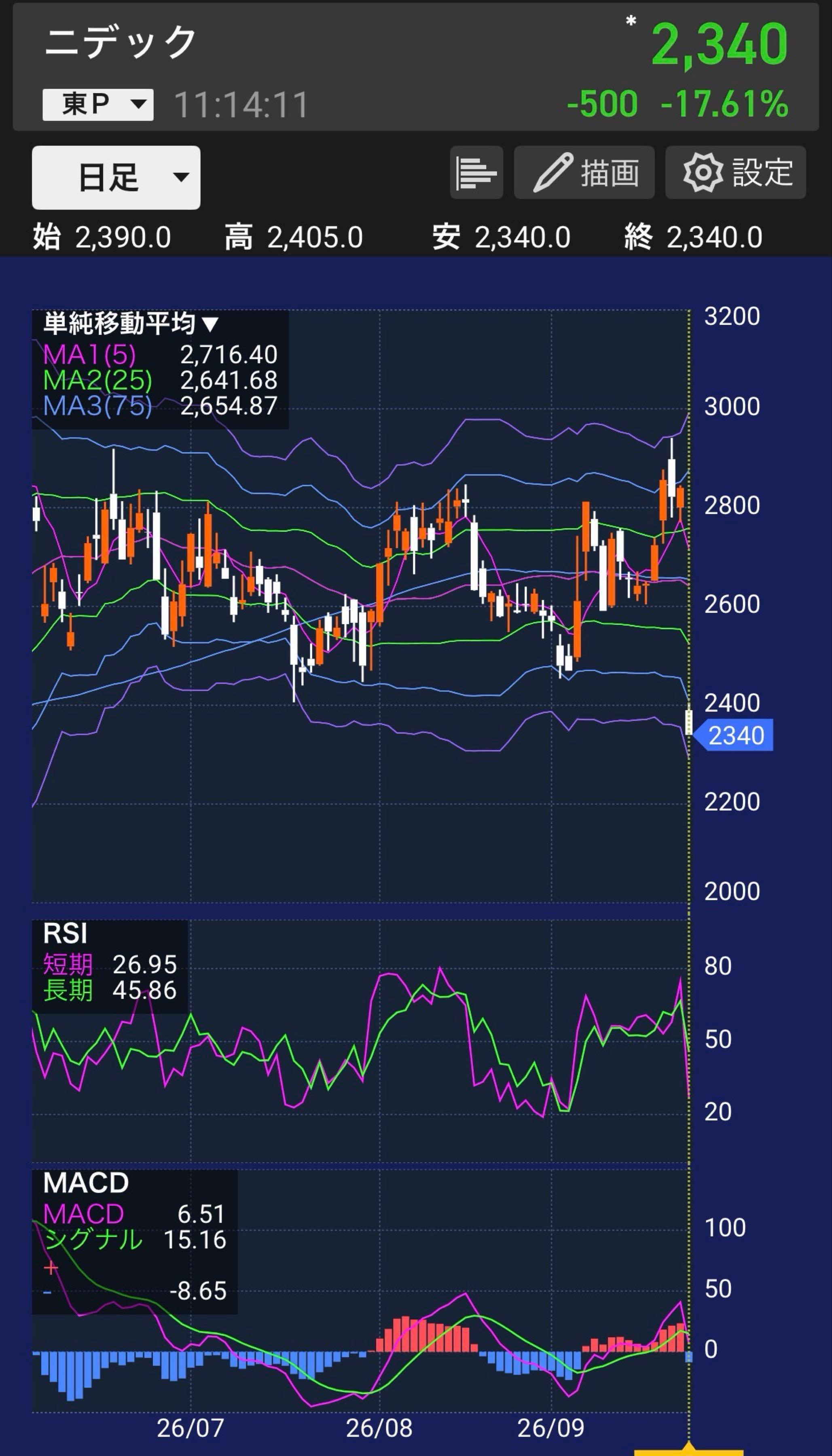832x1456 pixels.
Task: Click the opening price 始 2,390.0
Action: (102, 237)
